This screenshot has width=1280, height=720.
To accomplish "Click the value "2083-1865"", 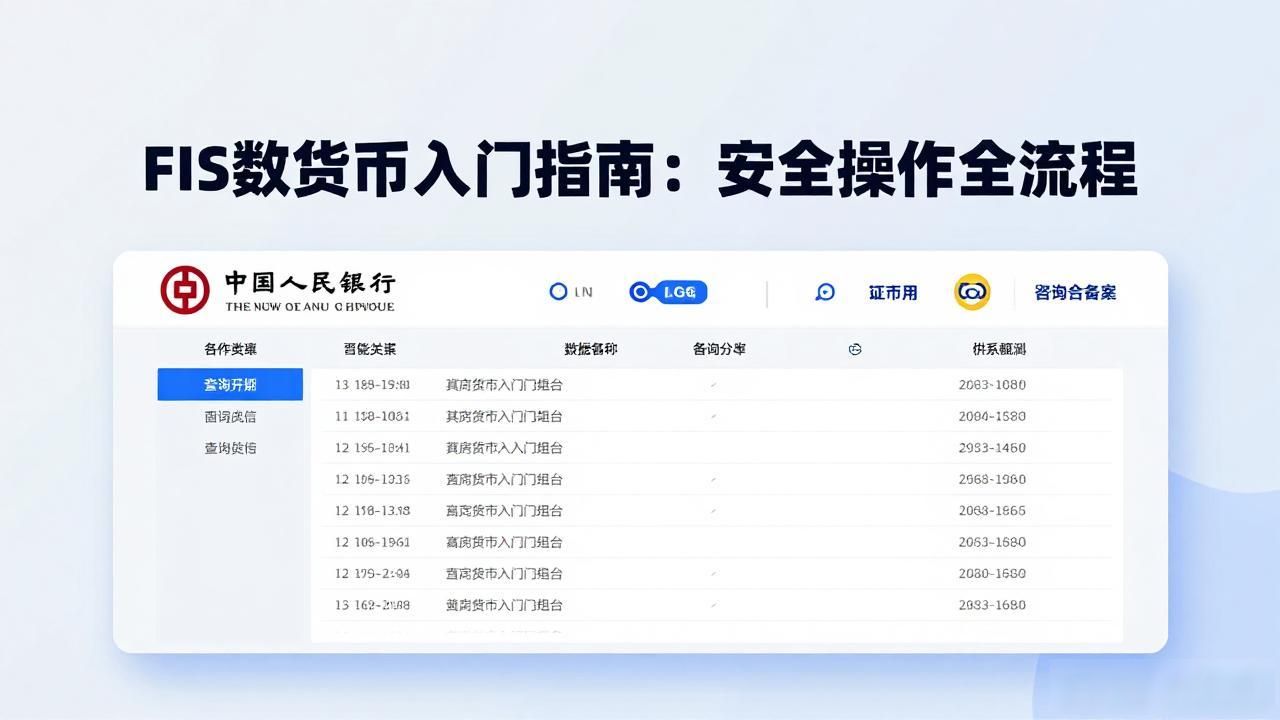I will tap(992, 511).
